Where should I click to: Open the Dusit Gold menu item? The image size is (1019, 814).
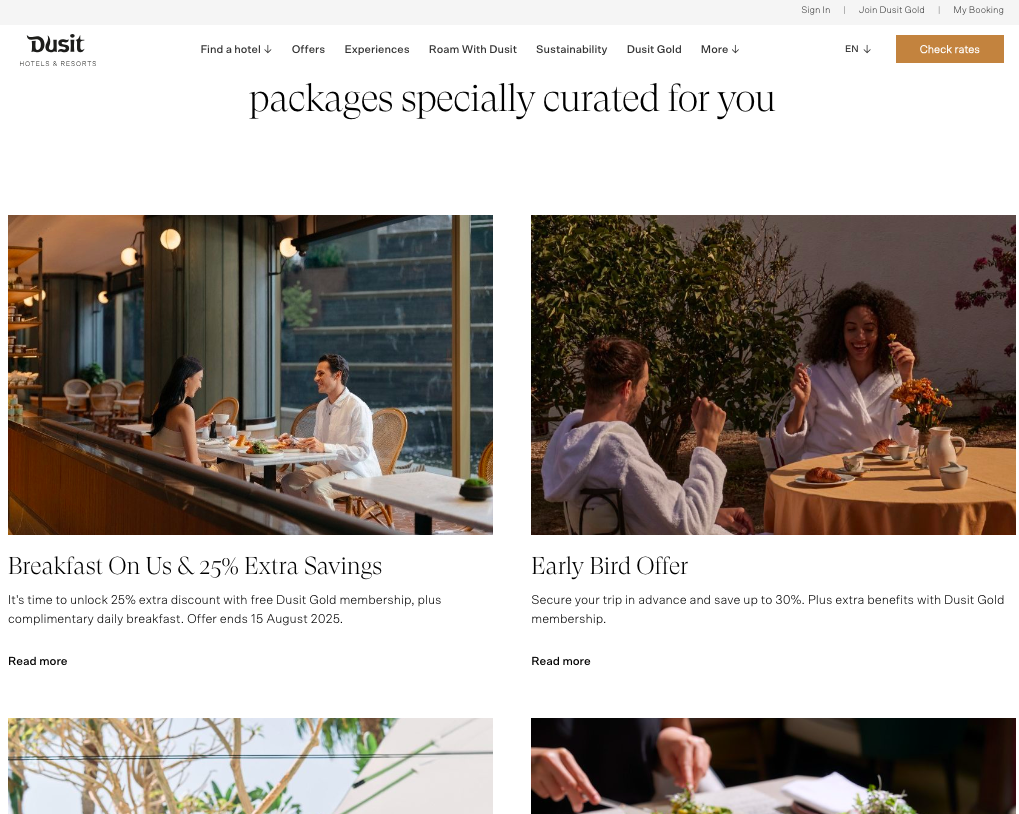point(654,49)
